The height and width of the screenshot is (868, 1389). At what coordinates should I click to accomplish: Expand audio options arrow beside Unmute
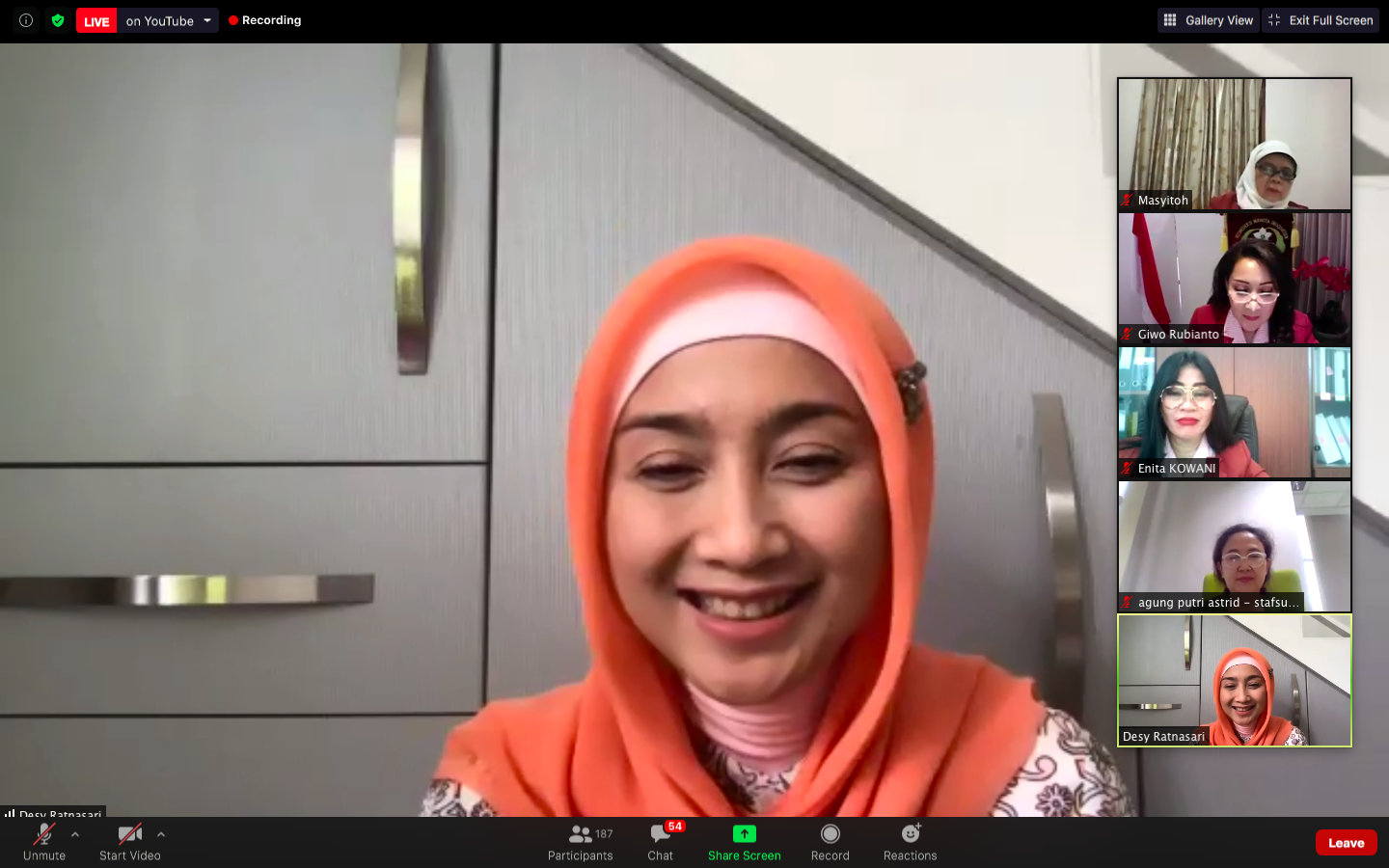tap(75, 834)
